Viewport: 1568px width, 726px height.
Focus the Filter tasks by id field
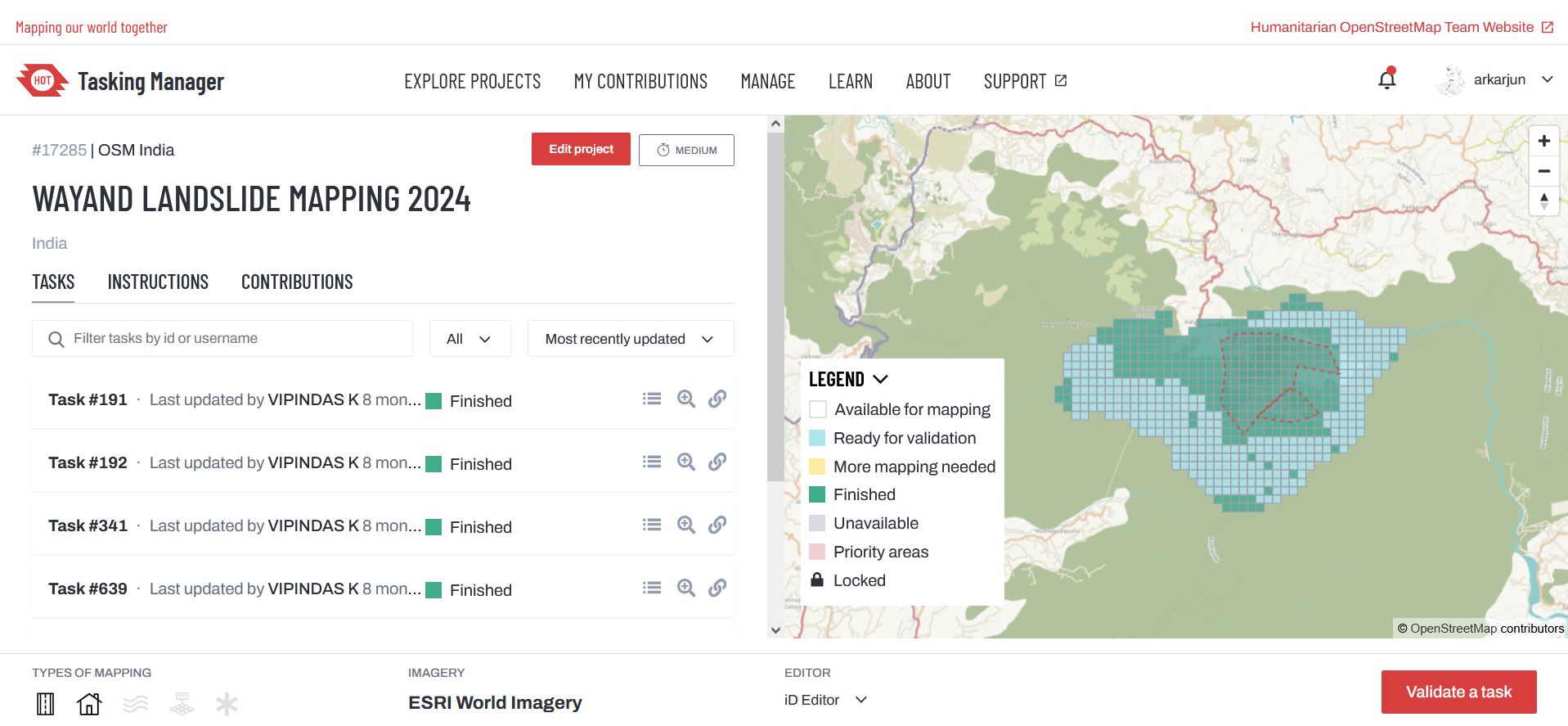222,338
